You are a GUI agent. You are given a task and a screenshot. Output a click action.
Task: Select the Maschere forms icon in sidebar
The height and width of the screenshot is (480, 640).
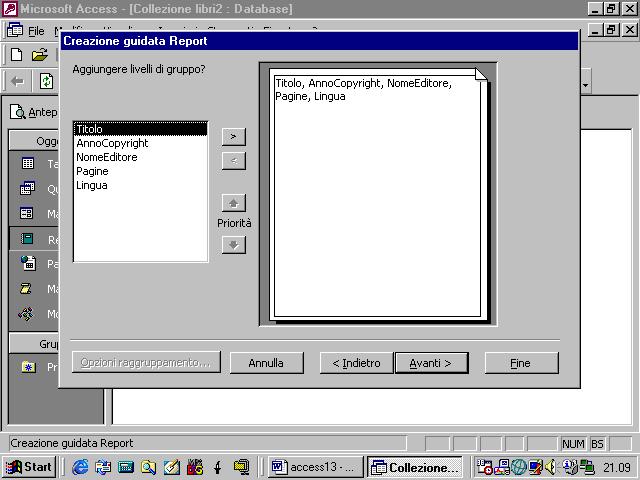(x=27, y=213)
